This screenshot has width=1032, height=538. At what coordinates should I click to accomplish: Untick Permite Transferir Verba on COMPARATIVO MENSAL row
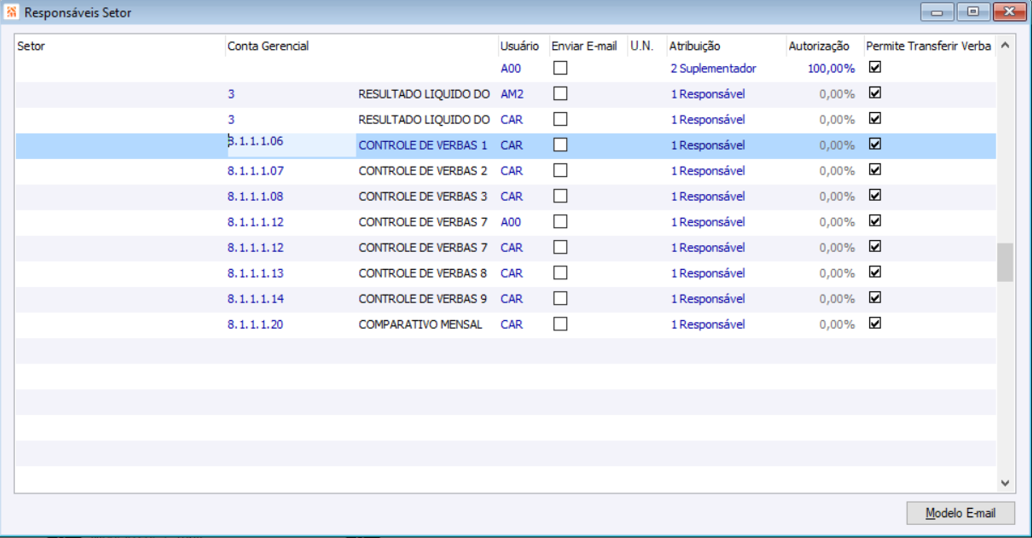(875, 324)
